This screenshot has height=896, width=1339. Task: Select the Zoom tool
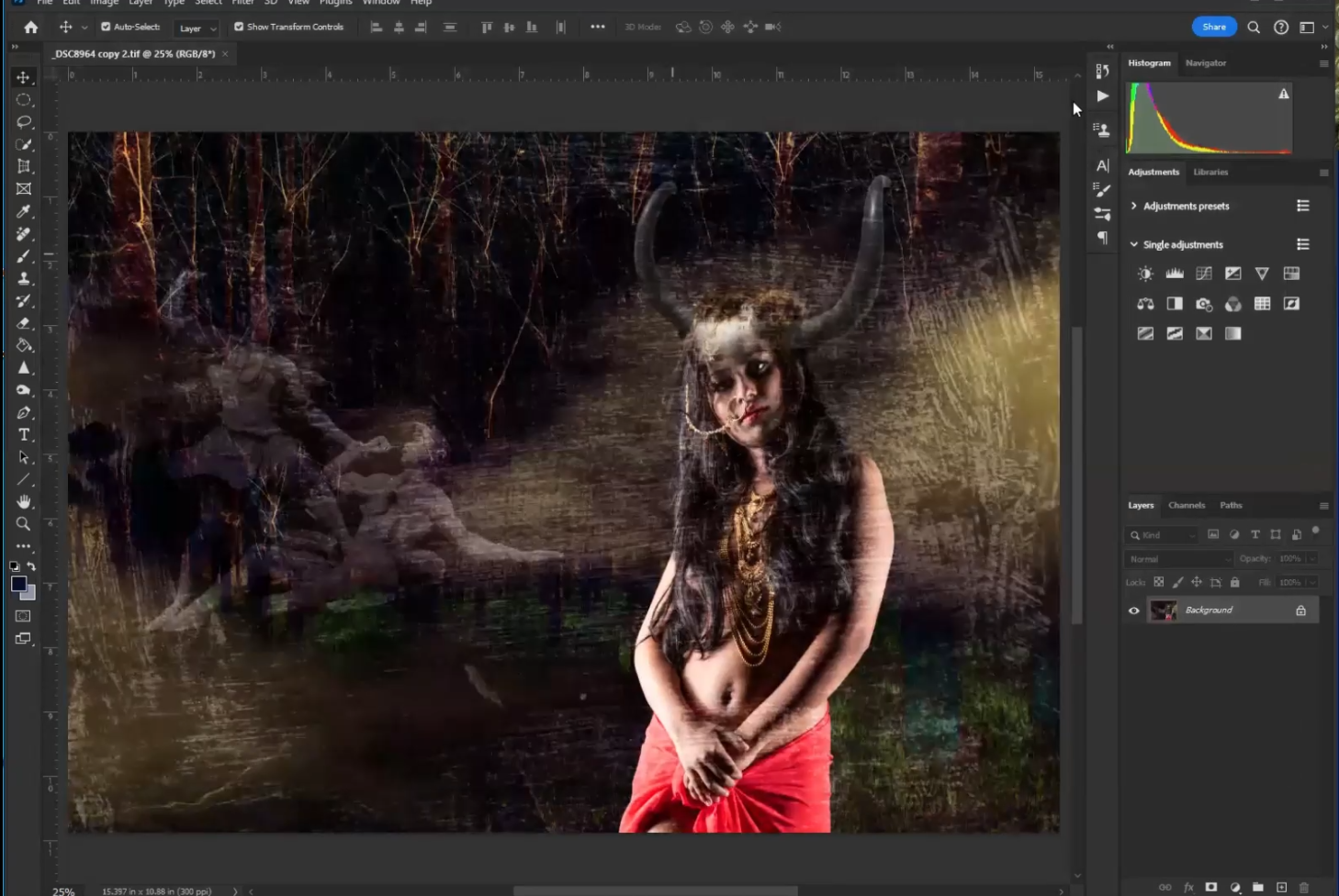pos(24,523)
